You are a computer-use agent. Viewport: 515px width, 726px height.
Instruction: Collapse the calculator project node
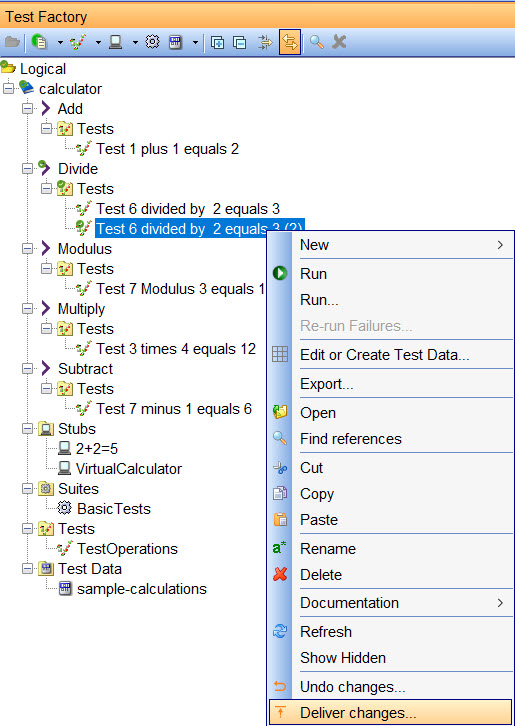pyautogui.click(x=9, y=88)
